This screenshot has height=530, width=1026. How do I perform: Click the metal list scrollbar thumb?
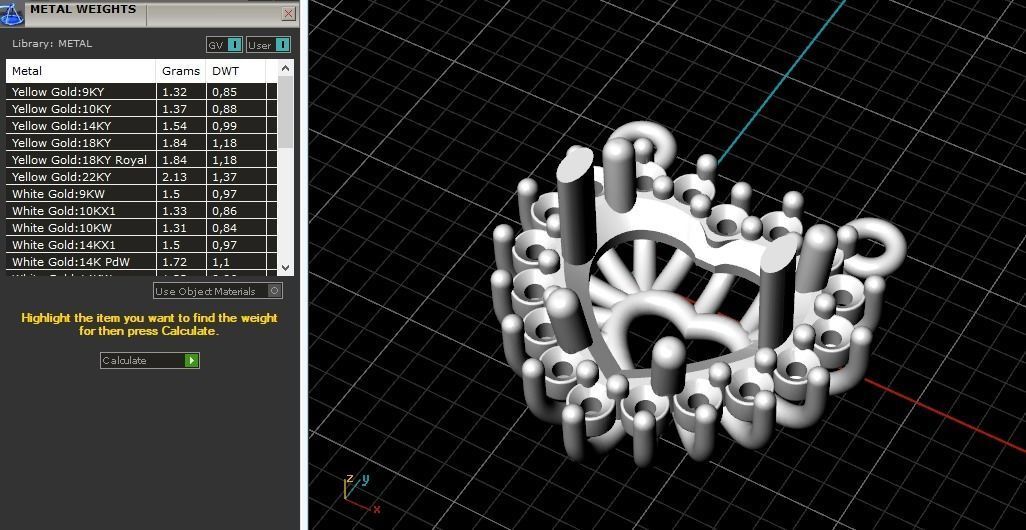coord(285,111)
